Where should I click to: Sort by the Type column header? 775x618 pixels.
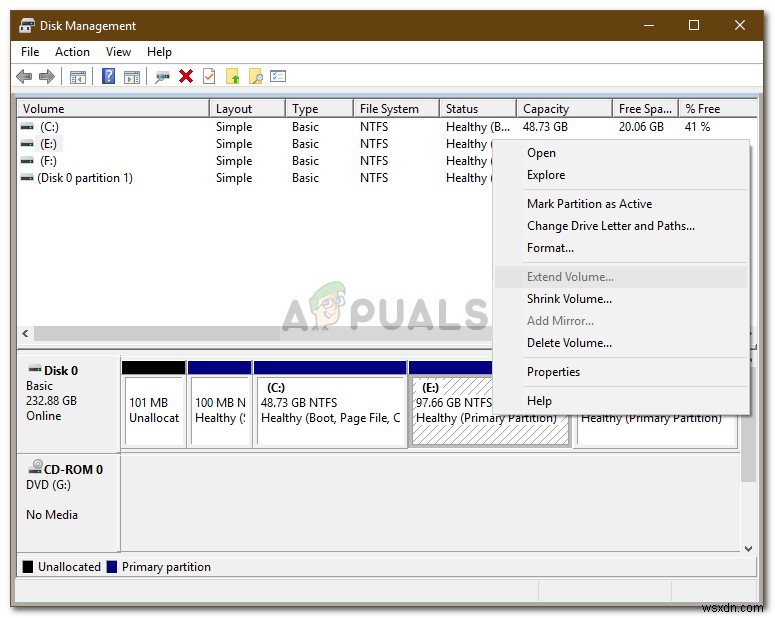[320, 109]
